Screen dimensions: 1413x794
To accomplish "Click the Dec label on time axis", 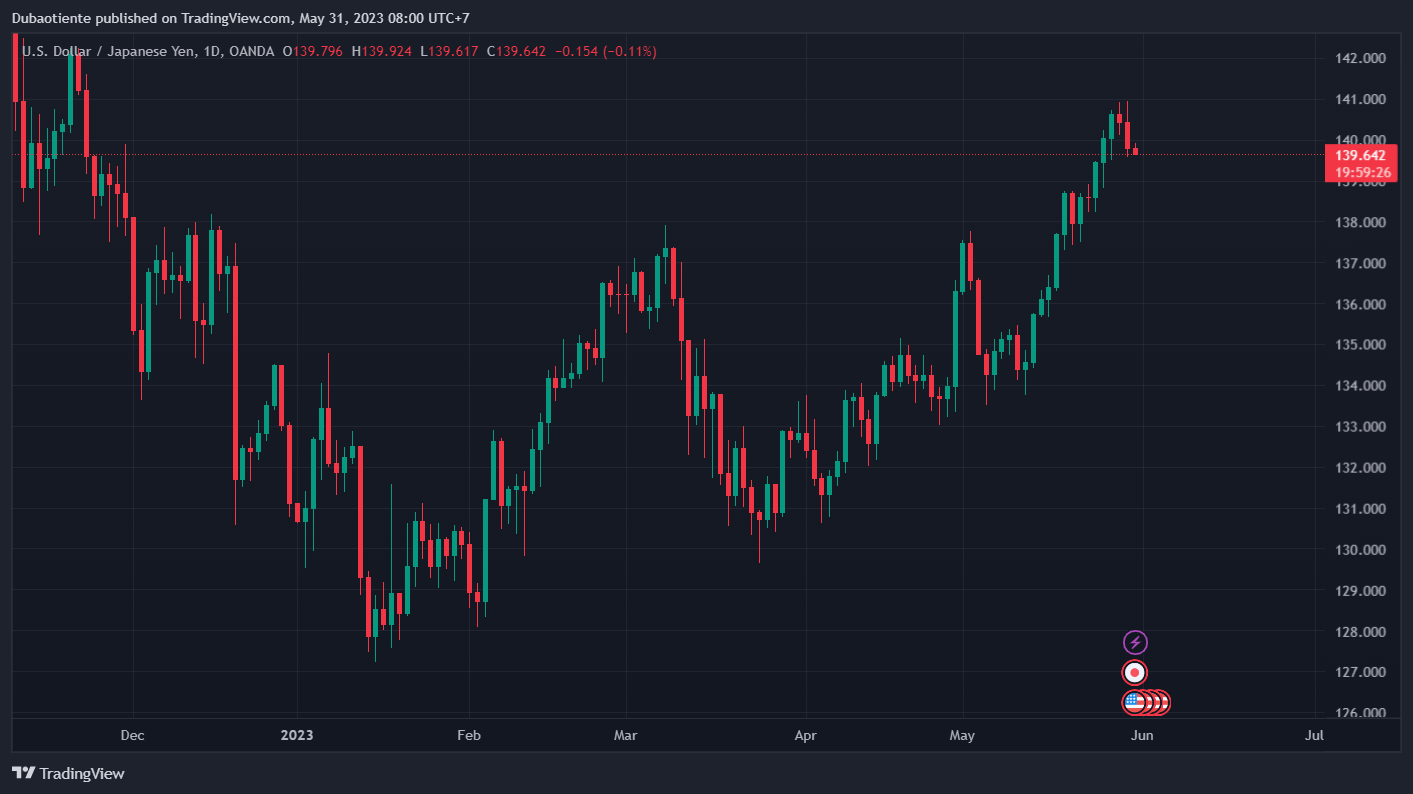I will coord(132,735).
